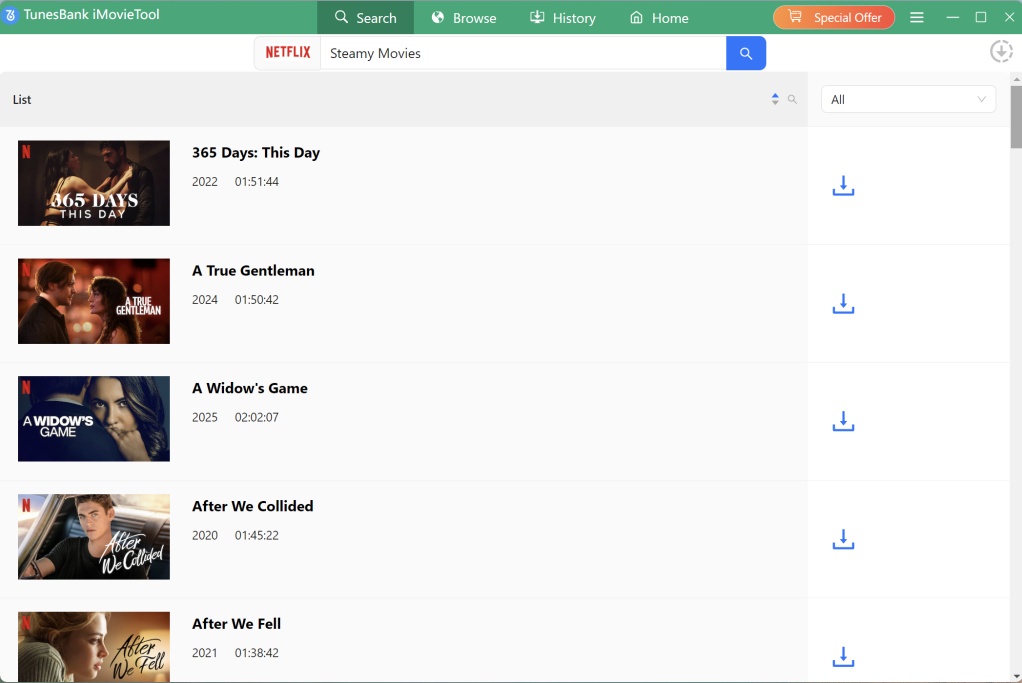Open the History tab
The image size is (1022, 683).
[x=563, y=17]
